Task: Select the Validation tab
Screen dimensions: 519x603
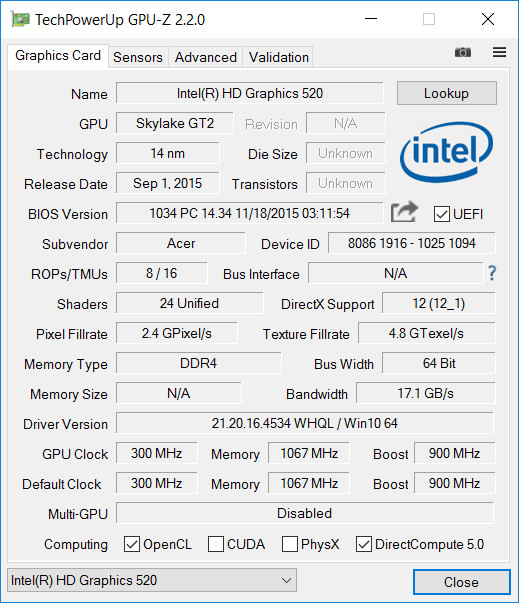Action: point(278,57)
